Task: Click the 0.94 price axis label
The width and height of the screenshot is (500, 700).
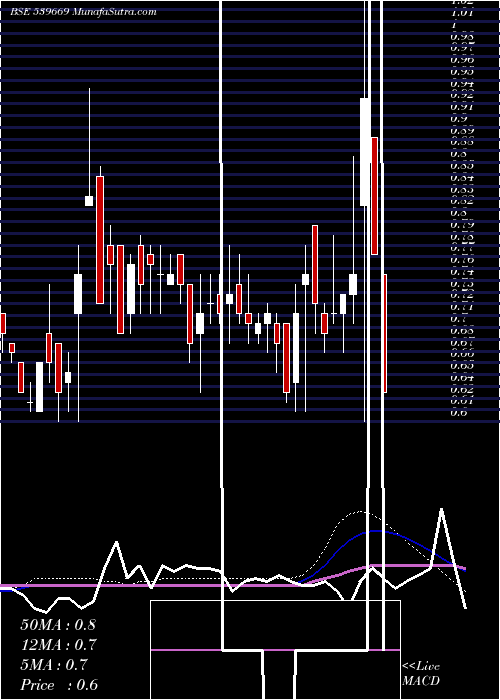Action: (x=462, y=83)
